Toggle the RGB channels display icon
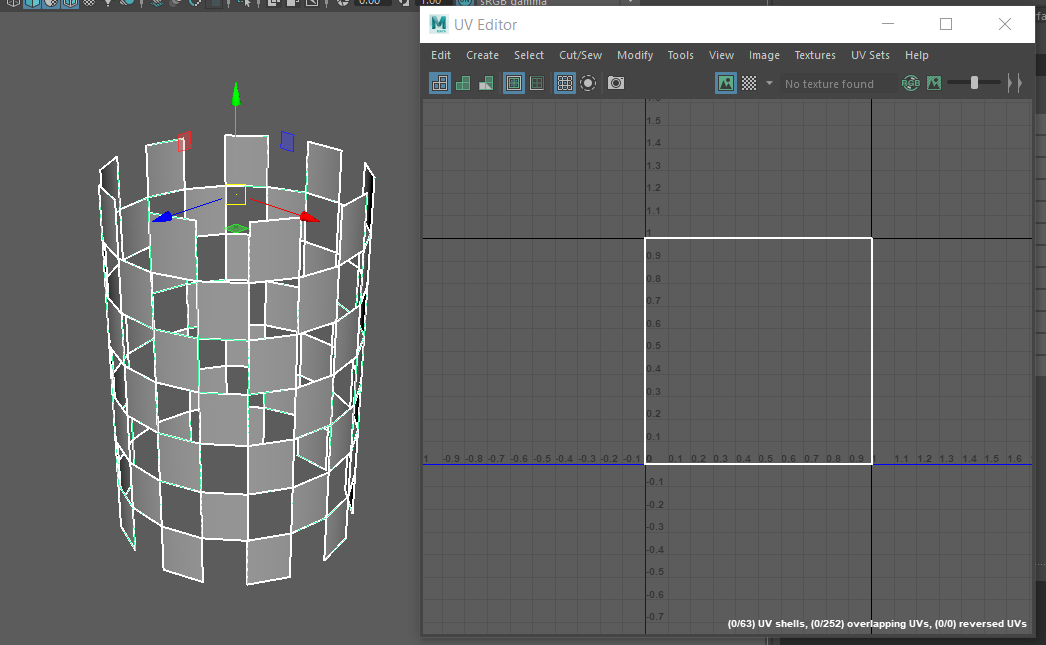The height and width of the screenshot is (645, 1046). [911, 83]
